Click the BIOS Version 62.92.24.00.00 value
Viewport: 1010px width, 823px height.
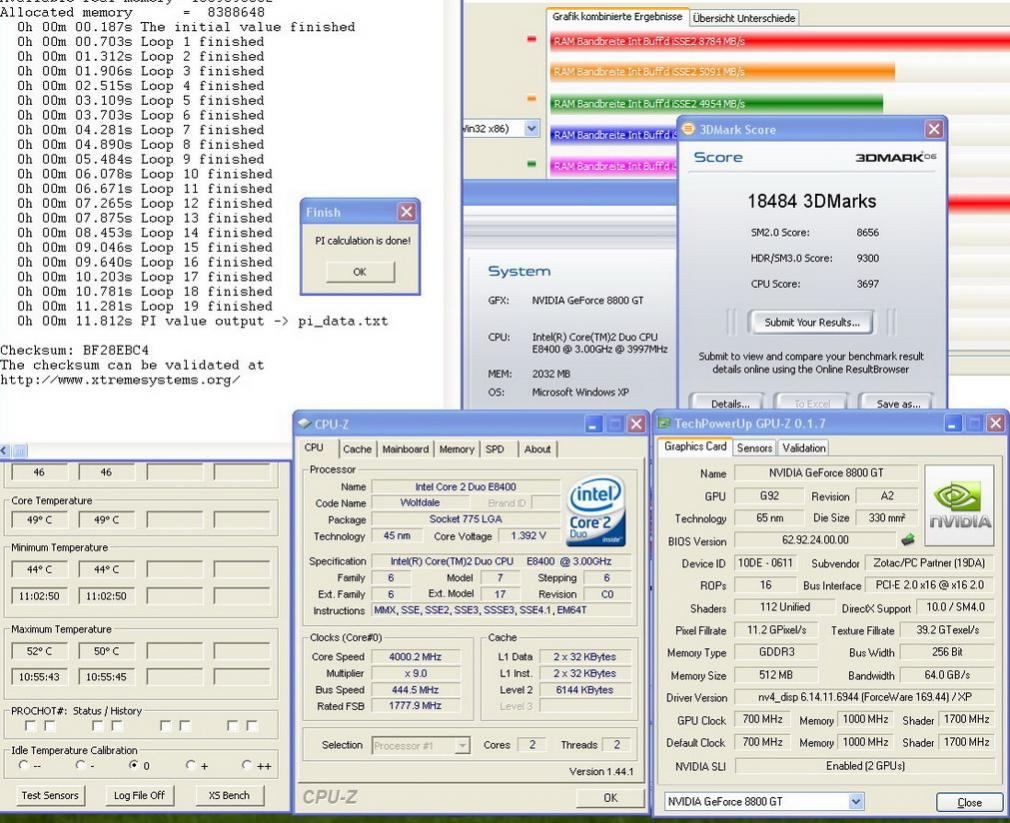point(815,540)
